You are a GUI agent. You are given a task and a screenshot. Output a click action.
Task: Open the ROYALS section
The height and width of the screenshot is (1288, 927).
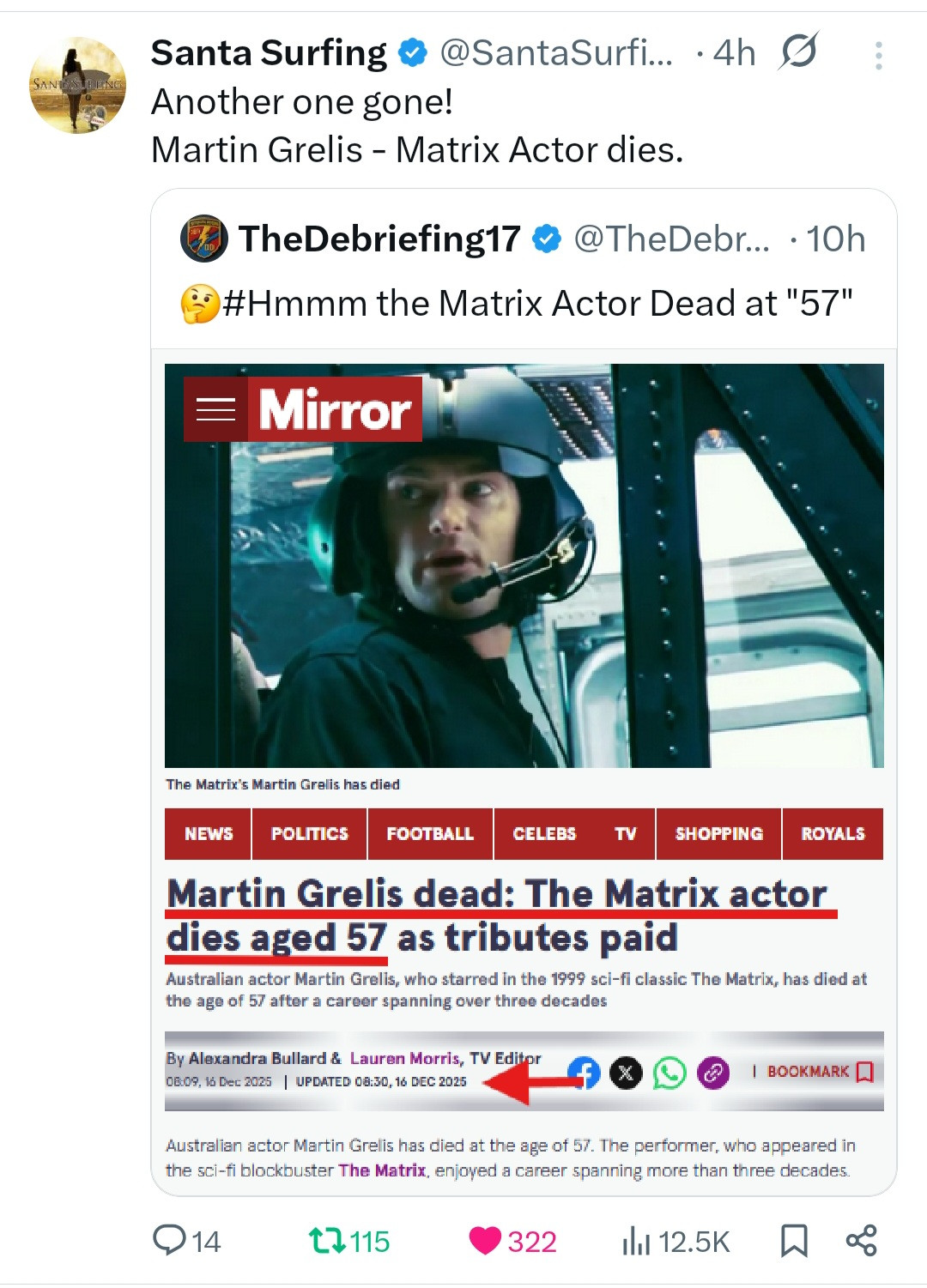tap(833, 833)
